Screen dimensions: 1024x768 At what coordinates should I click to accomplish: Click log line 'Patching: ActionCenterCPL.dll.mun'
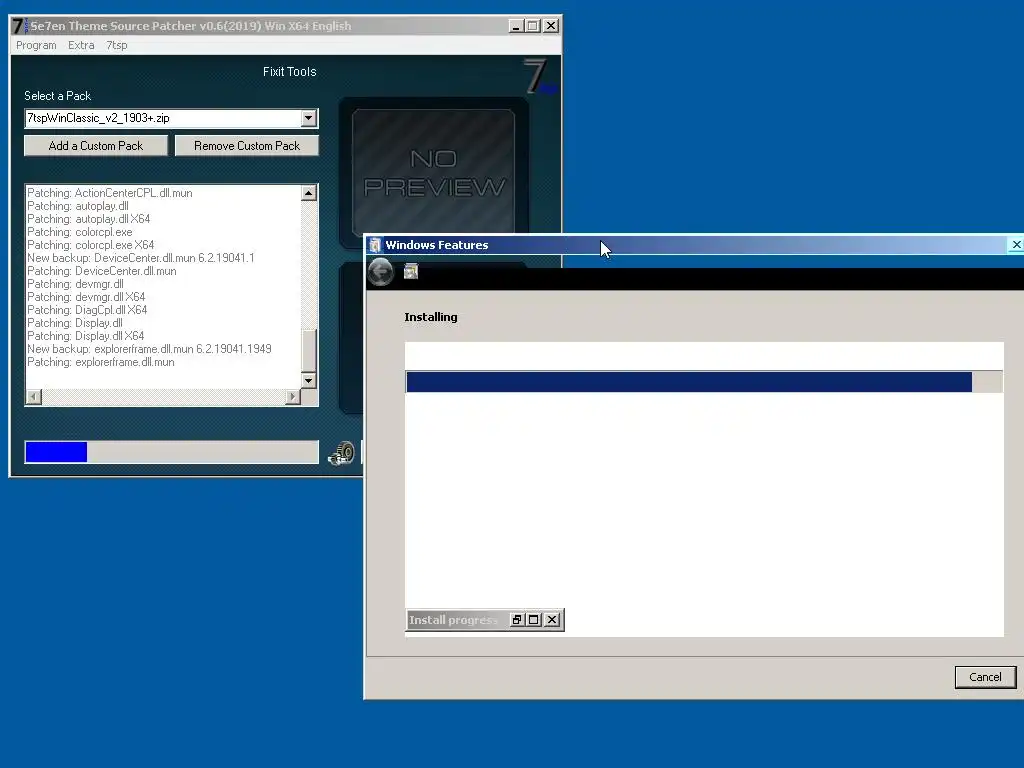[x=110, y=193]
